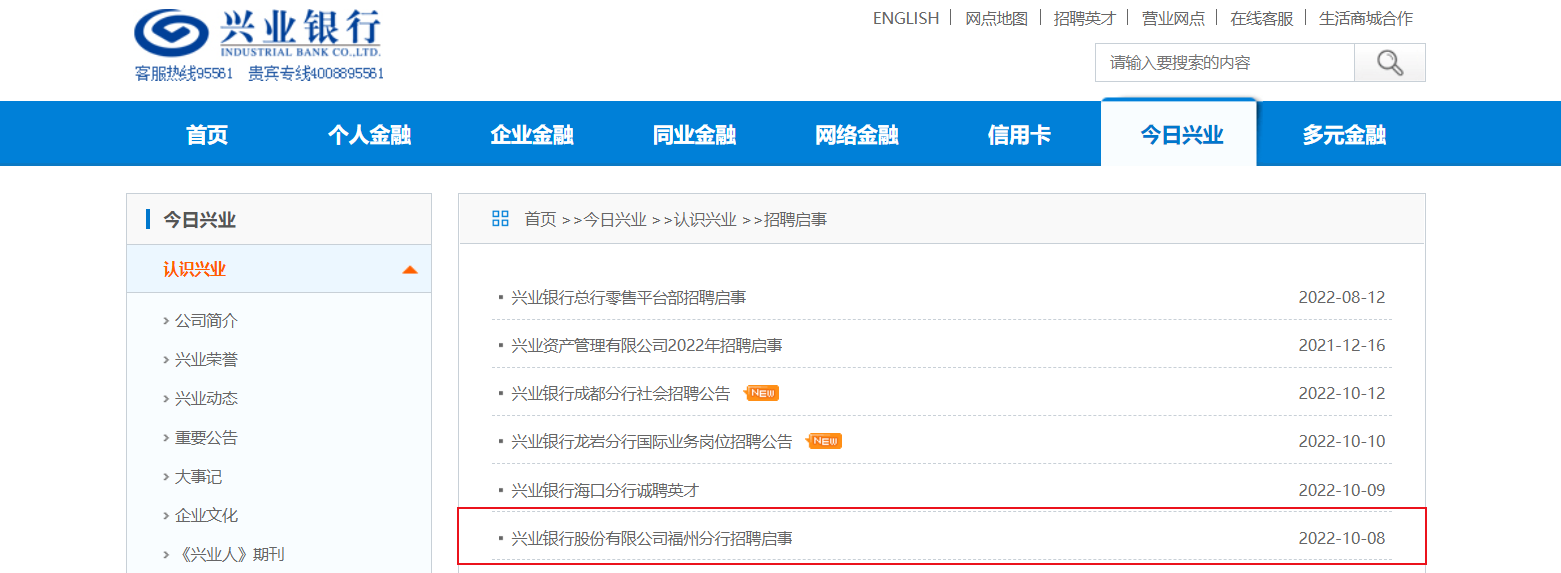1561x573 pixels.
Task: Go to 首页 navigation tab
Action: click(207, 135)
